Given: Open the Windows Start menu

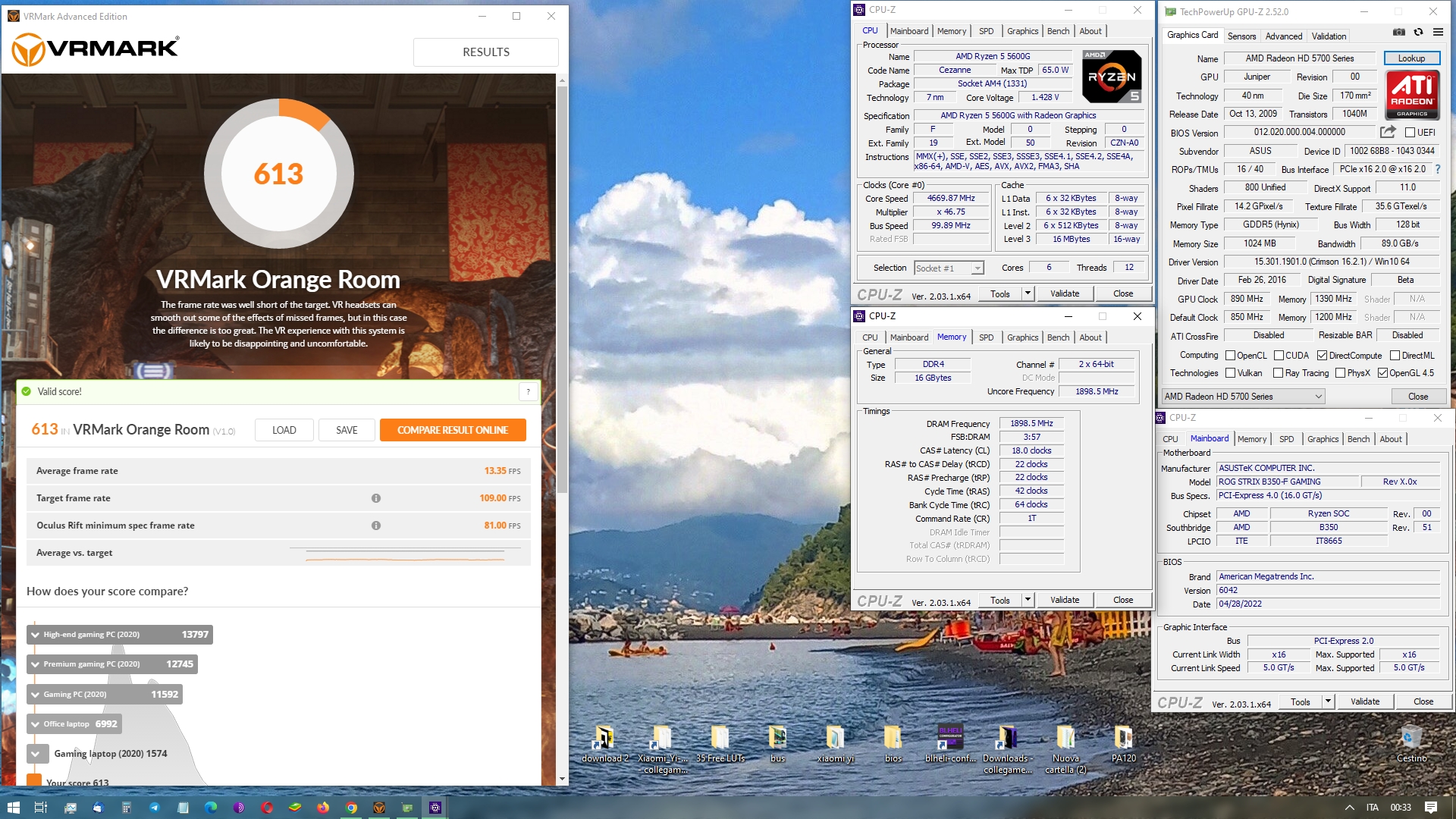Looking at the screenshot, I should [x=13, y=808].
